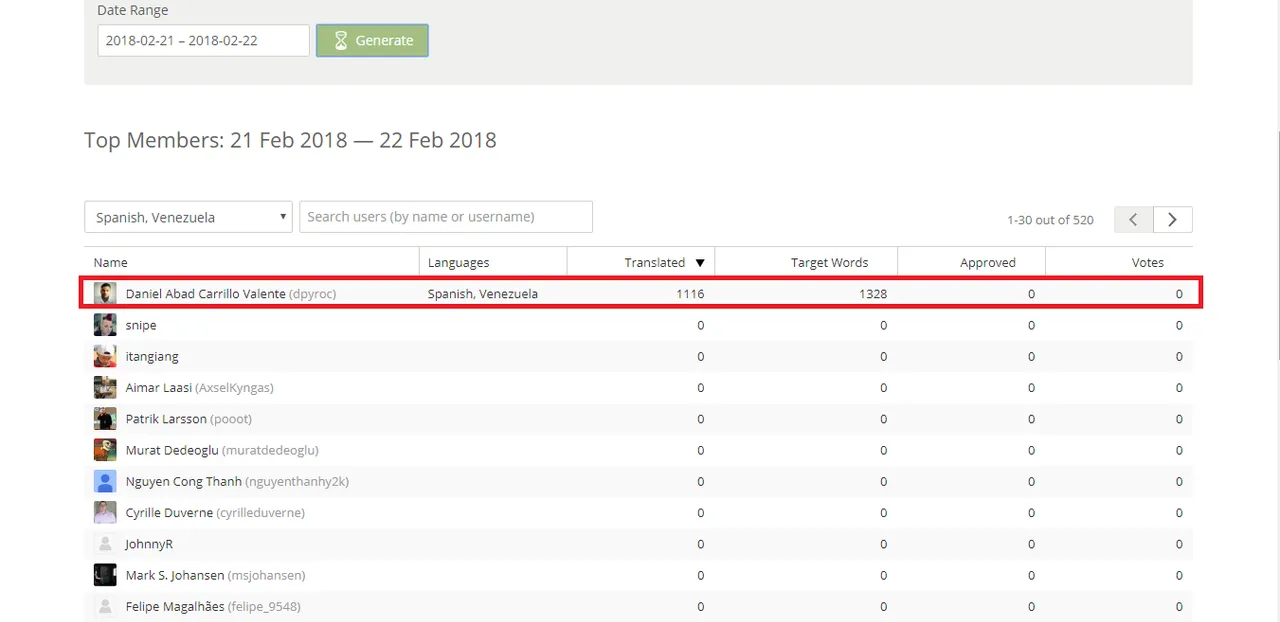Open the date range field 2018-02-21 – 2018-02-22
Image resolution: width=1280 pixels, height=622 pixels.
203,41
